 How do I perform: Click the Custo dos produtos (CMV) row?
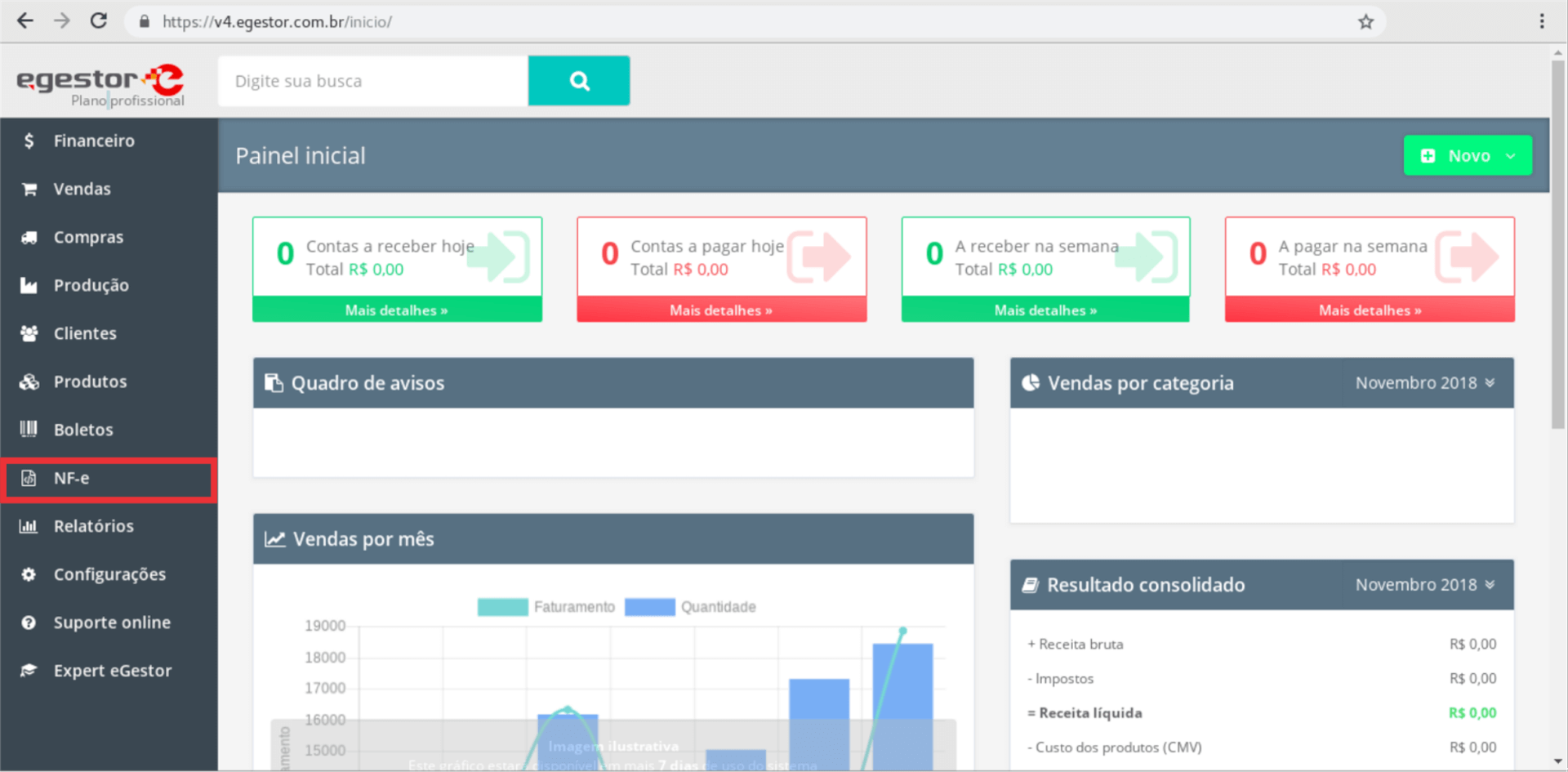coord(1262,747)
